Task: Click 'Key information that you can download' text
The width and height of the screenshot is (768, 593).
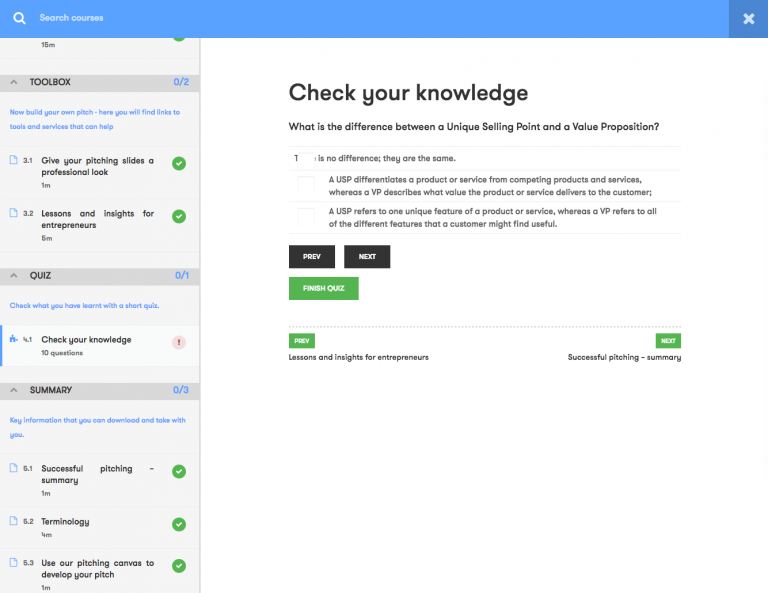Action: 97,427
